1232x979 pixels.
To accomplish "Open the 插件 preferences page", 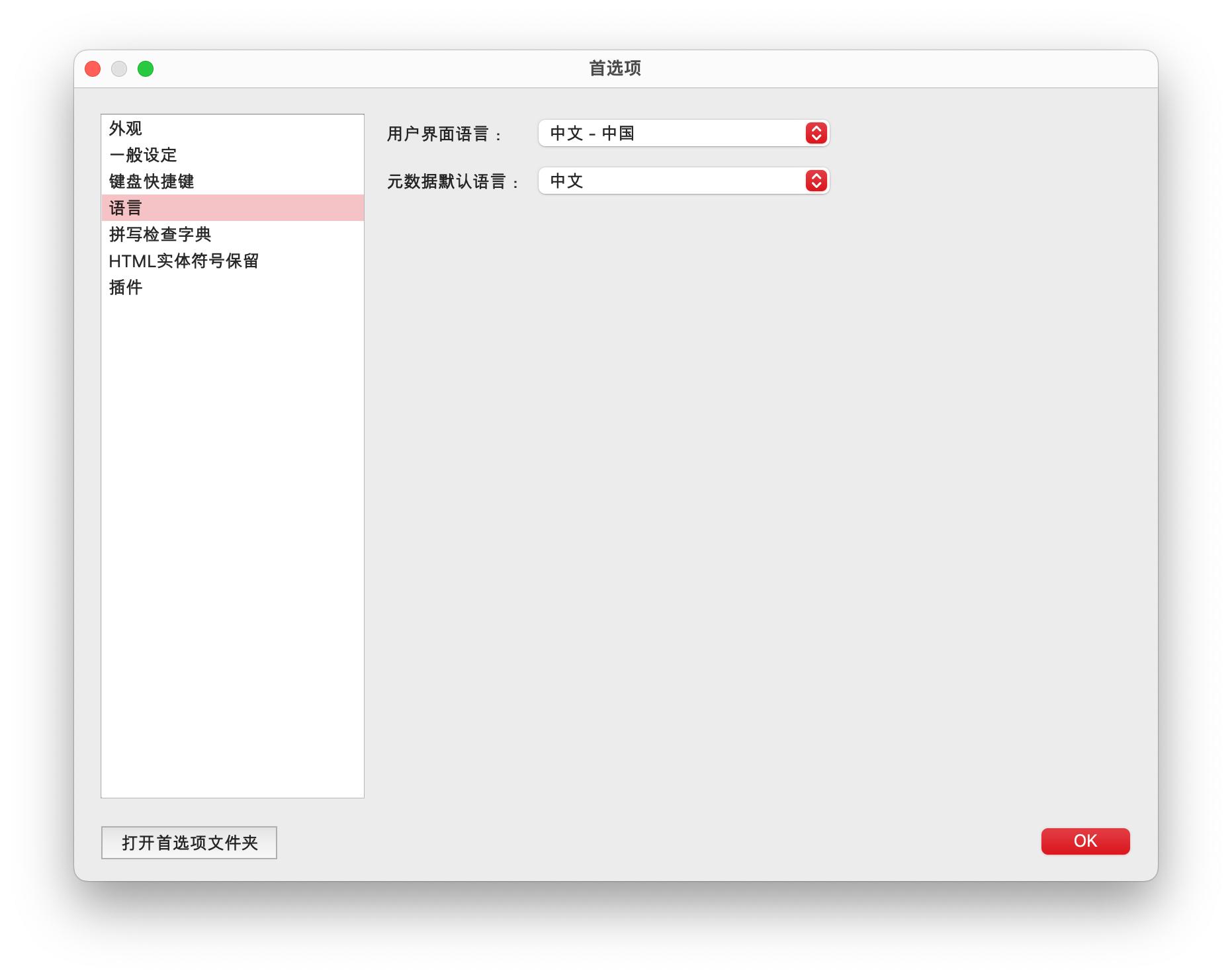I will tap(125, 288).
